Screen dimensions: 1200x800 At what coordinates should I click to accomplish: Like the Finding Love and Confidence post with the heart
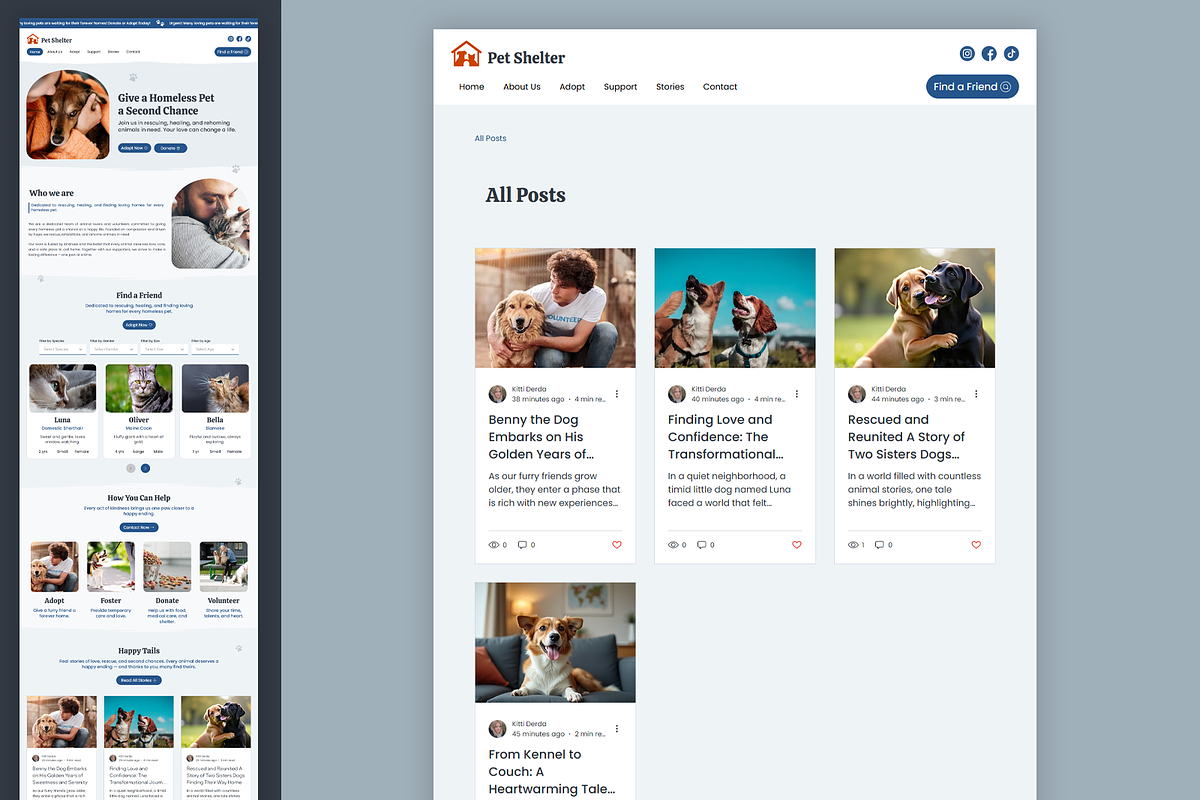pos(797,545)
